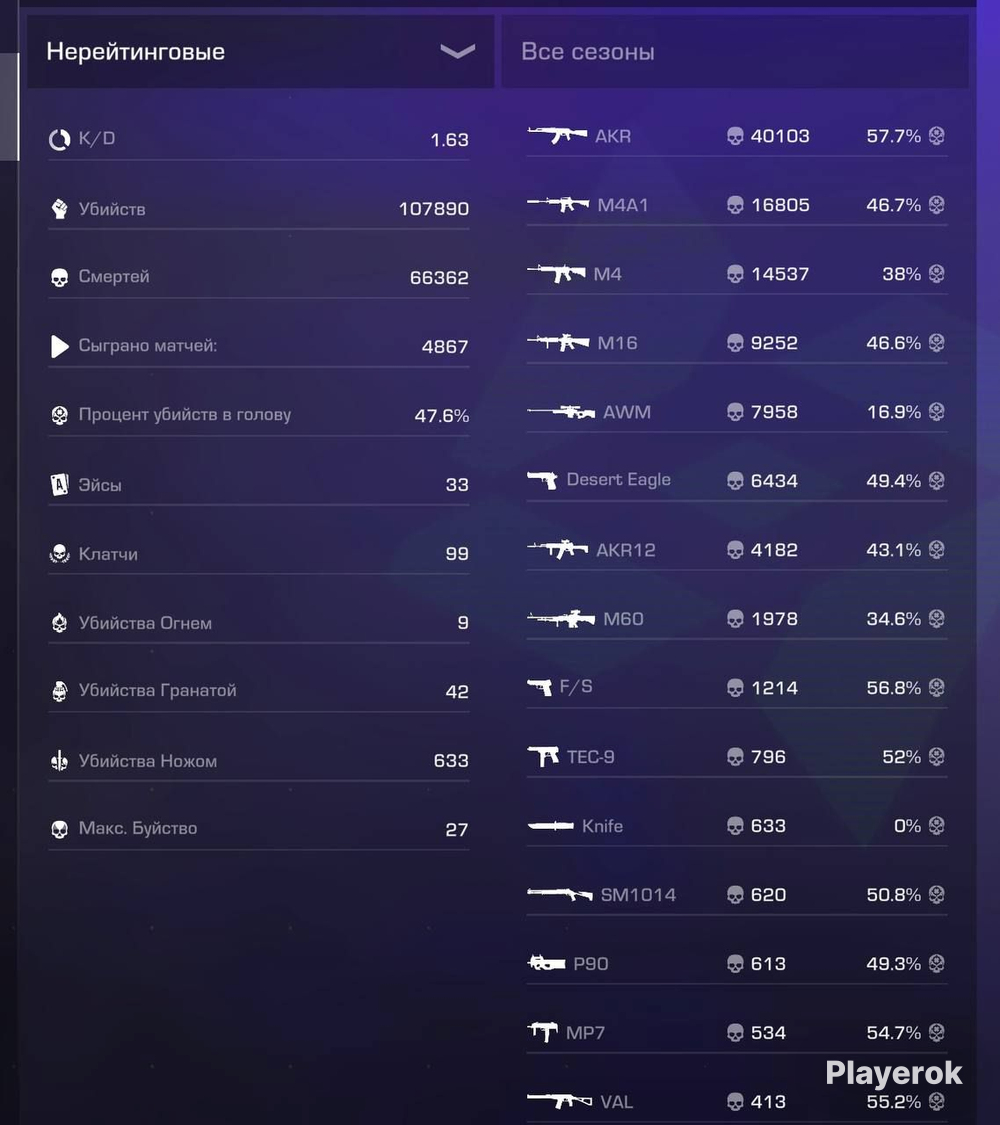Image resolution: width=1000 pixels, height=1125 pixels.
Task: Click the dropdown chevron arrow
Action: pyautogui.click(x=457, y=52)
